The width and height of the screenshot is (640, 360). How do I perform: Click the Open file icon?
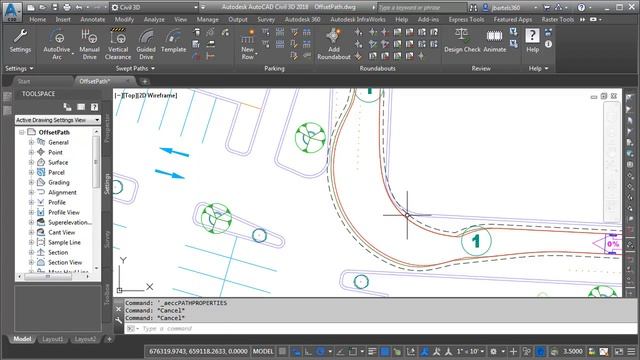[43, 7]
